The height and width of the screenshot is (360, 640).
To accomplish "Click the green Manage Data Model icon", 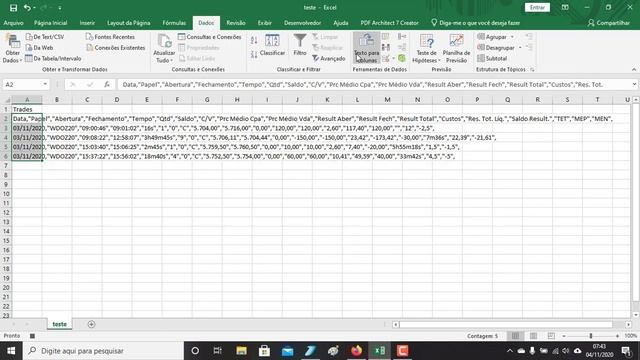I will pos(402,59).
